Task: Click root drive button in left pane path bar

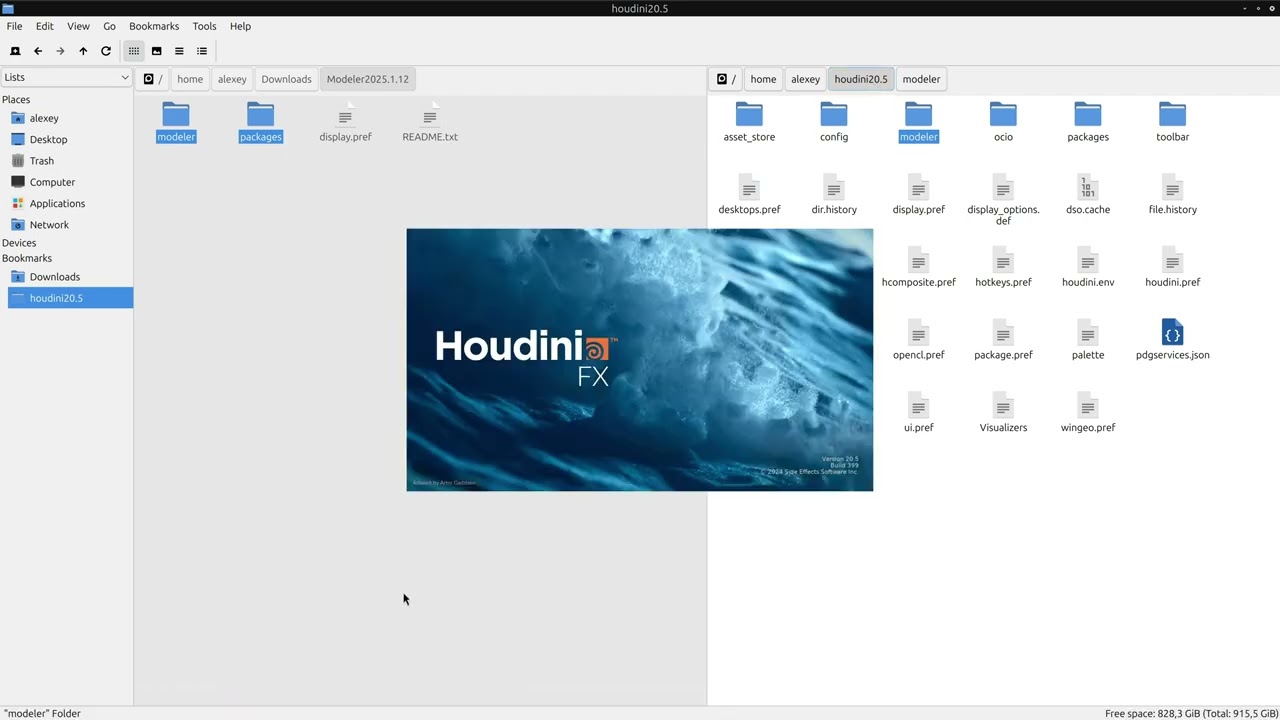Action: coord(153,79)
